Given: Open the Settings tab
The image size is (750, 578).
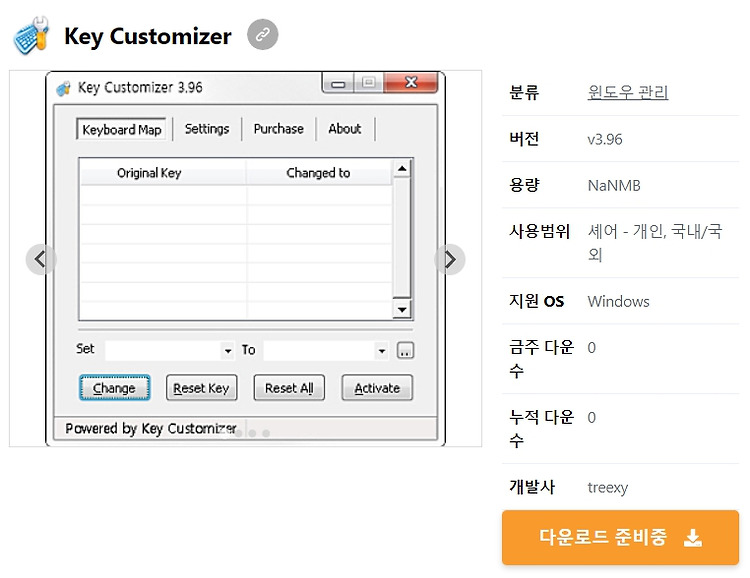Looking at the screenshot, I should [207, 129].
